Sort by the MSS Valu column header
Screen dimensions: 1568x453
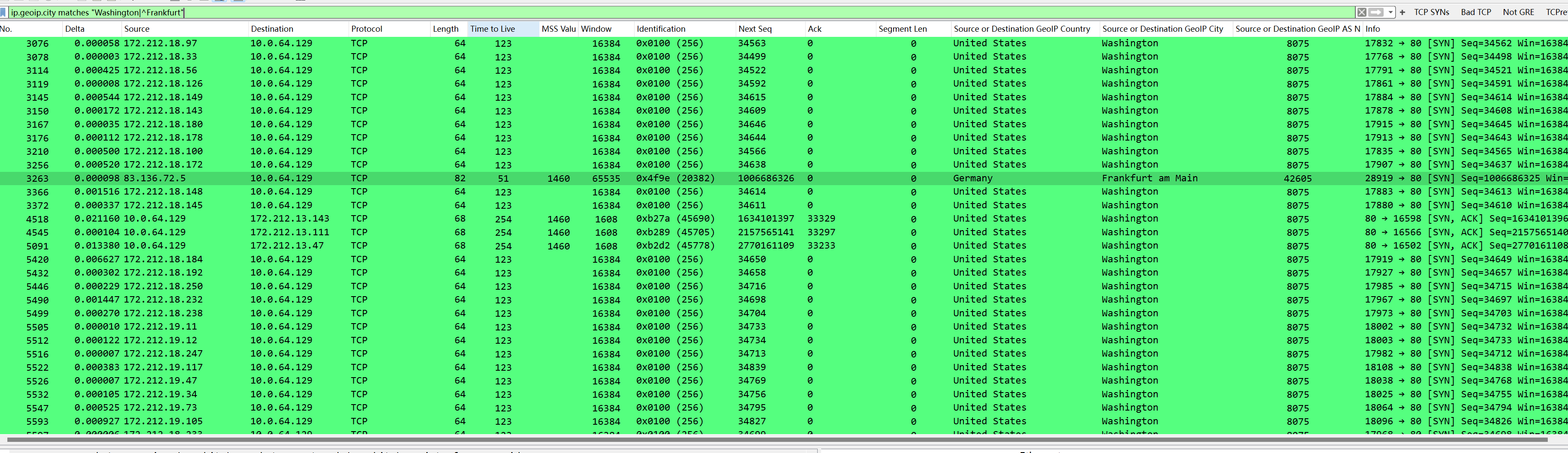pos(558,29)
